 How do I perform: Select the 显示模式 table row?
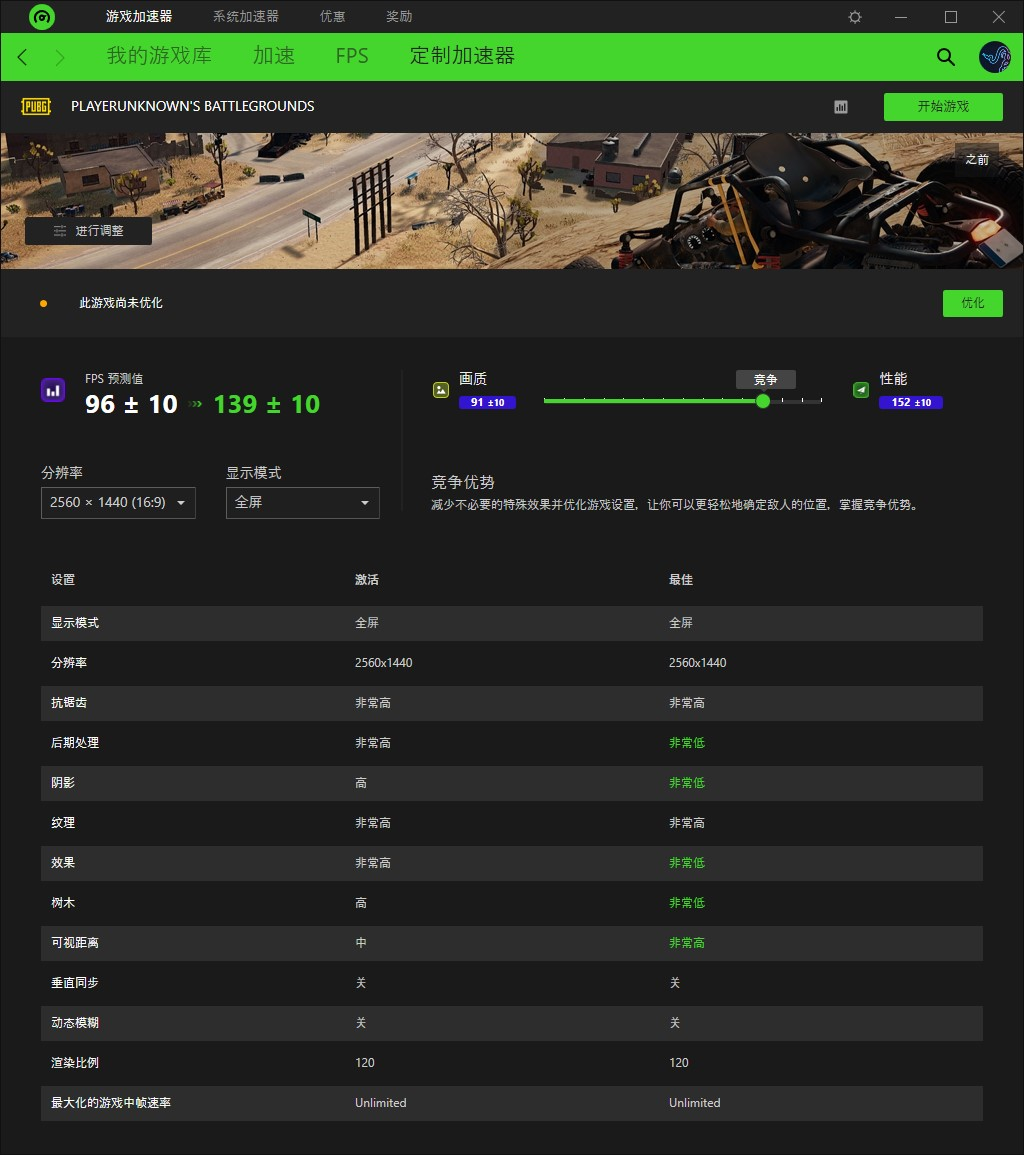[x=511, y=623]
